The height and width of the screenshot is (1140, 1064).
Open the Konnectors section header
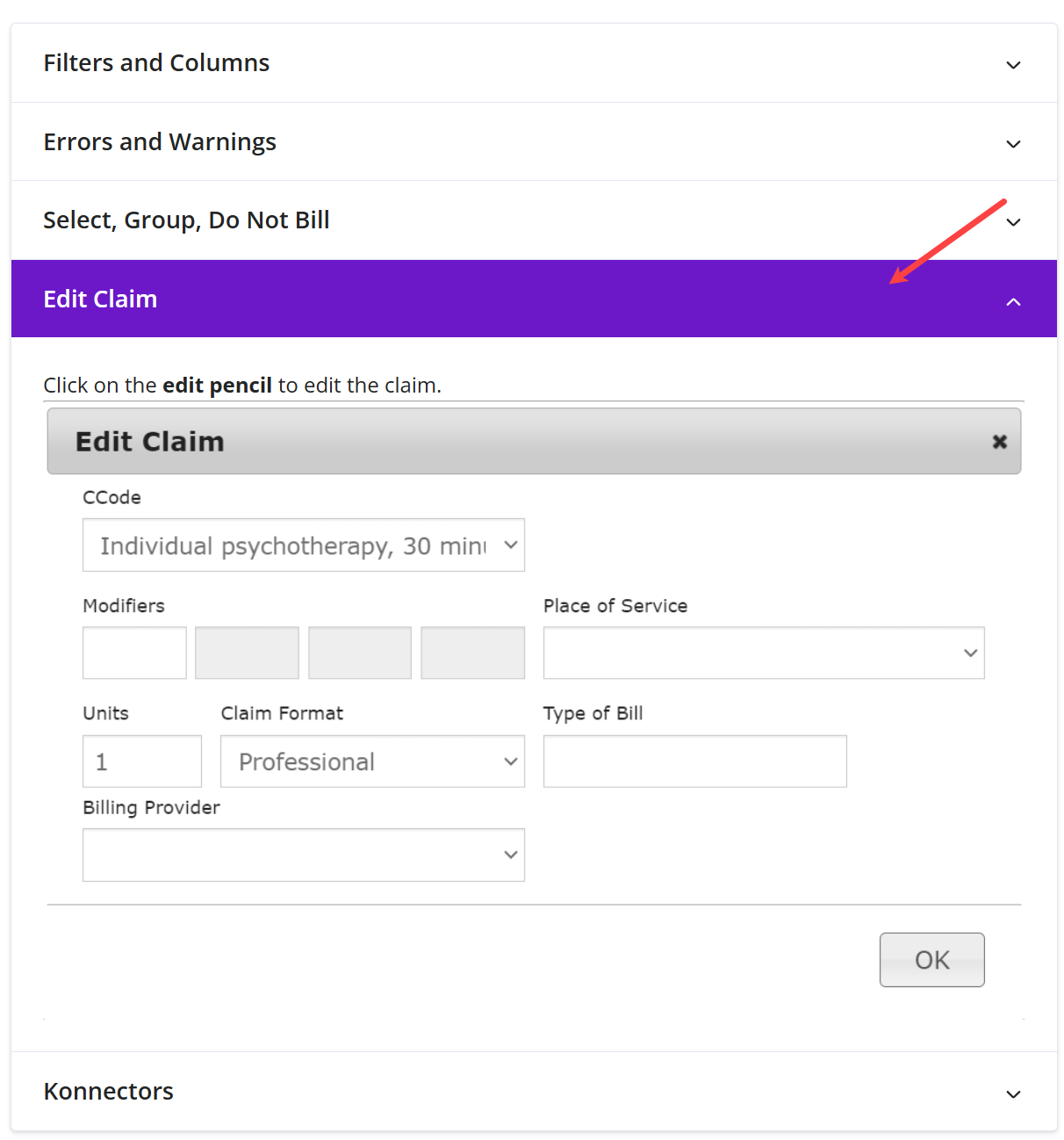109,1092
